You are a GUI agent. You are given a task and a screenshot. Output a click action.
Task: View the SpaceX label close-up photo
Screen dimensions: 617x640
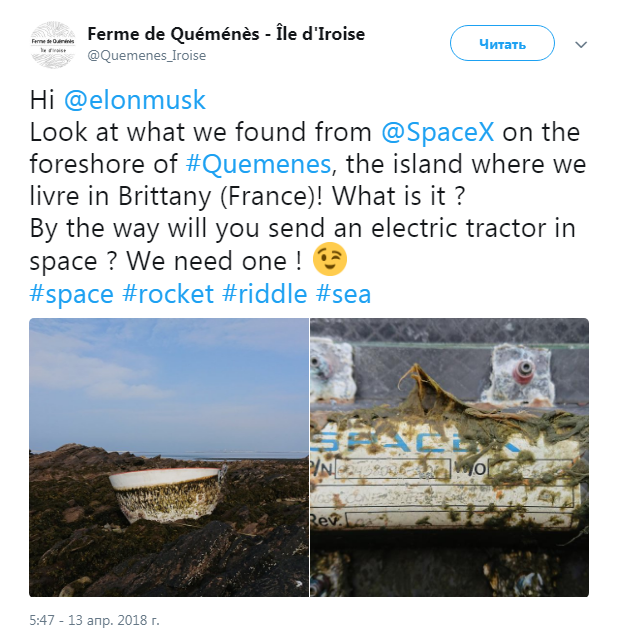click(x=449, y=457)
